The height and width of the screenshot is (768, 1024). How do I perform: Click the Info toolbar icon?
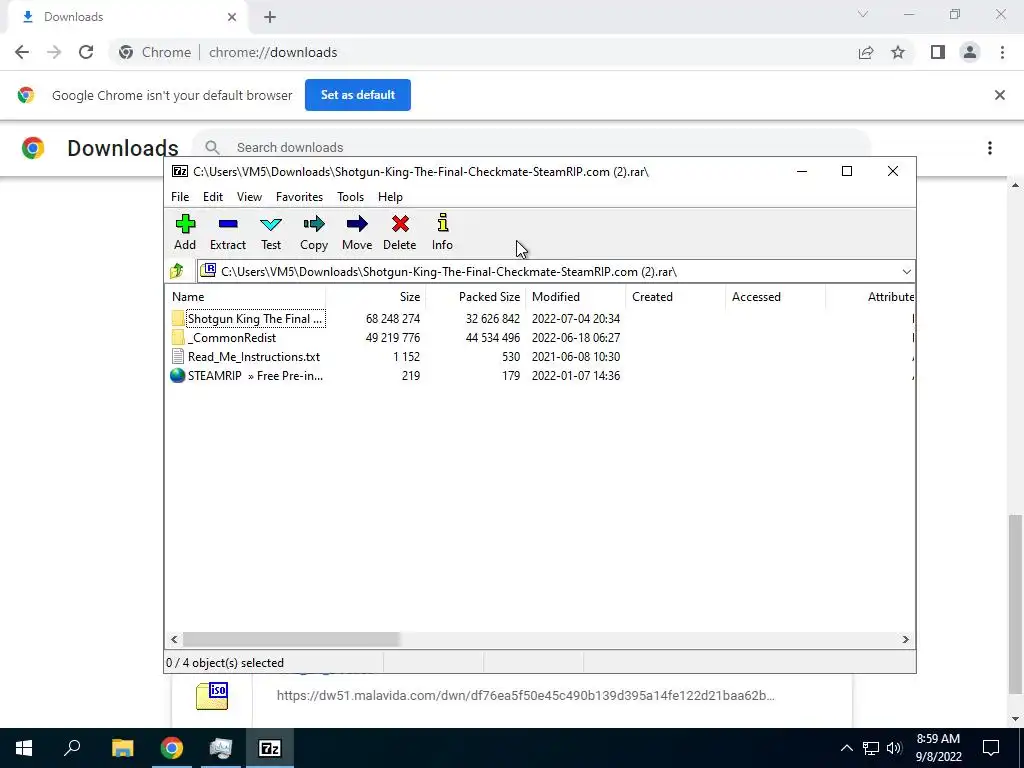(442, 232)
